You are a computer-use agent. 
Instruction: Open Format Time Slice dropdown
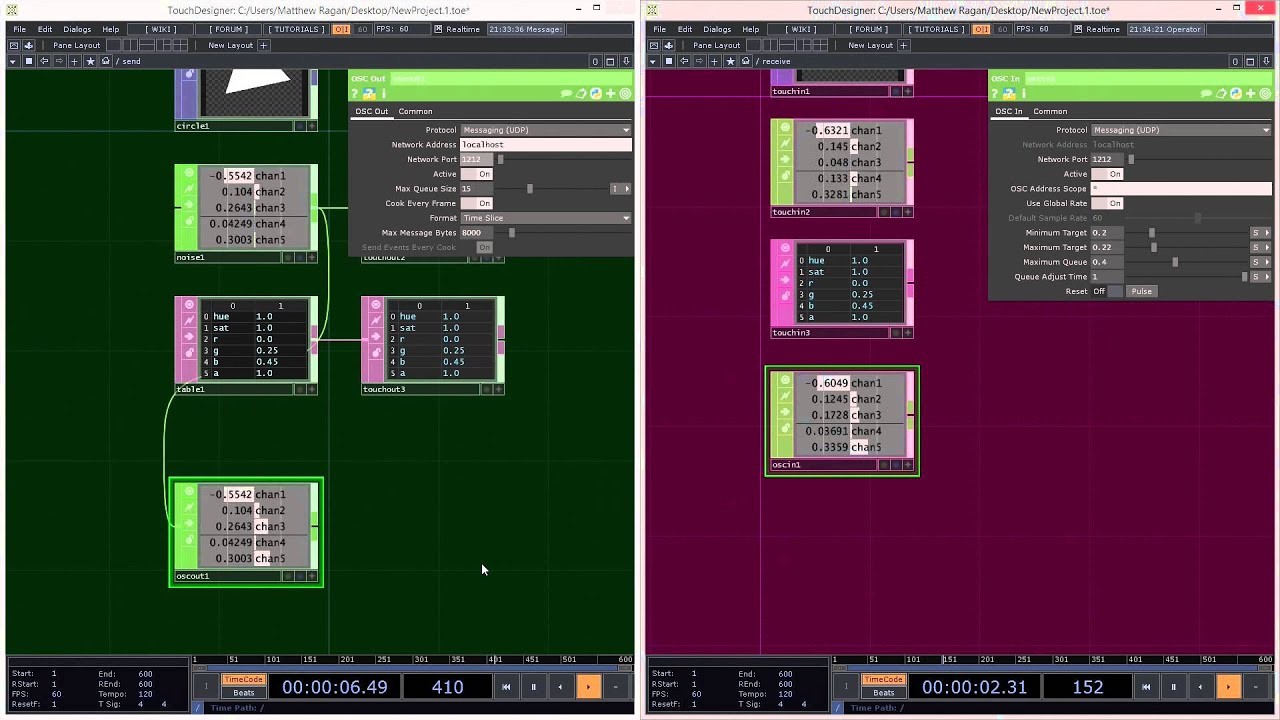click(x=546, y=218)
